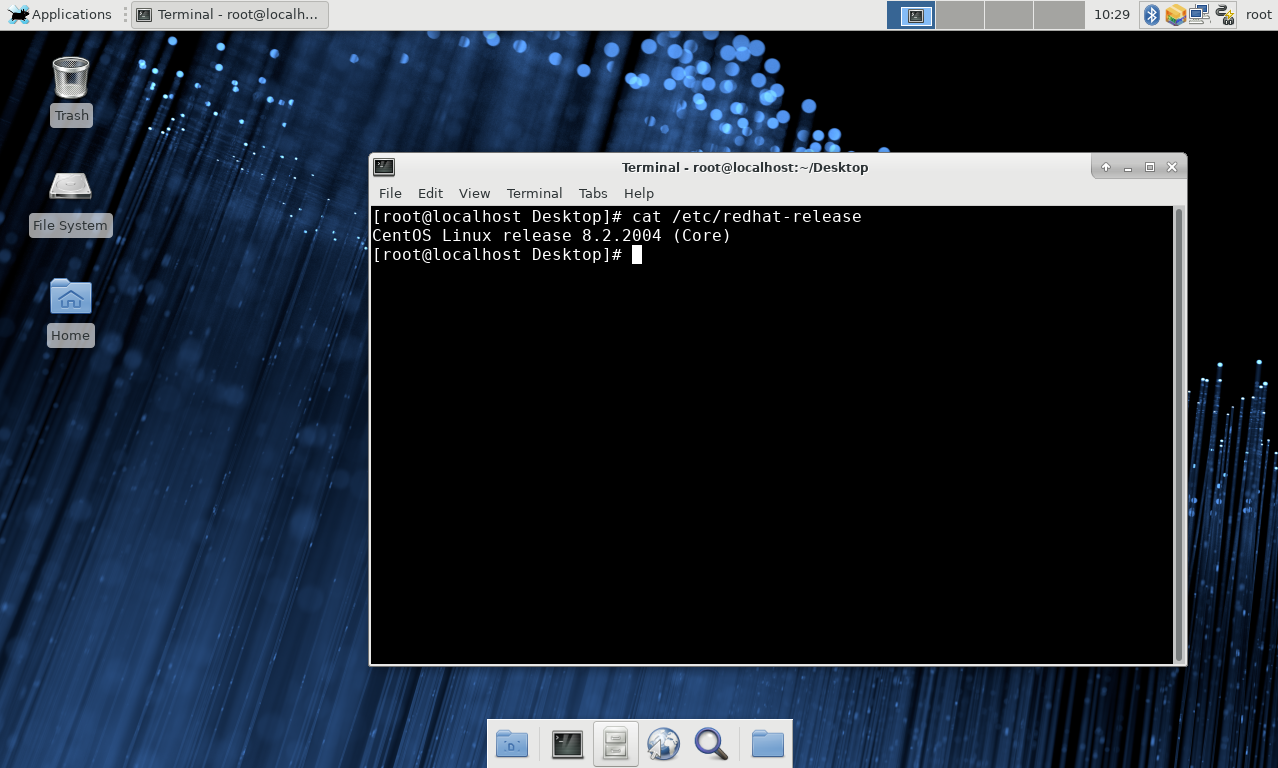Roll up the terminal window using the shade button
The image size is (1278, 768).
click(x=1106, y=167)
